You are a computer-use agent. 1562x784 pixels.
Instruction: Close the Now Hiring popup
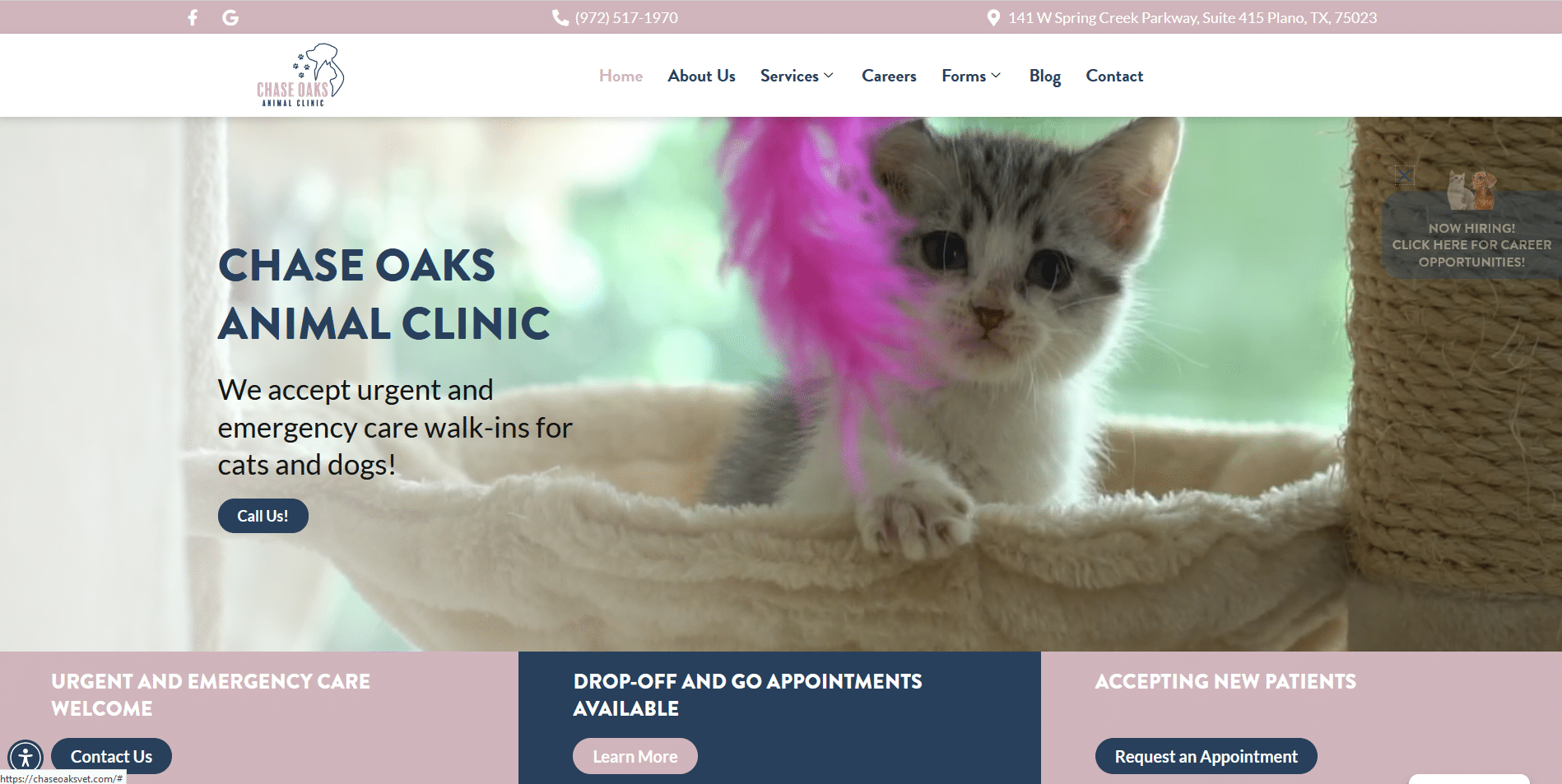point(1404,176)
